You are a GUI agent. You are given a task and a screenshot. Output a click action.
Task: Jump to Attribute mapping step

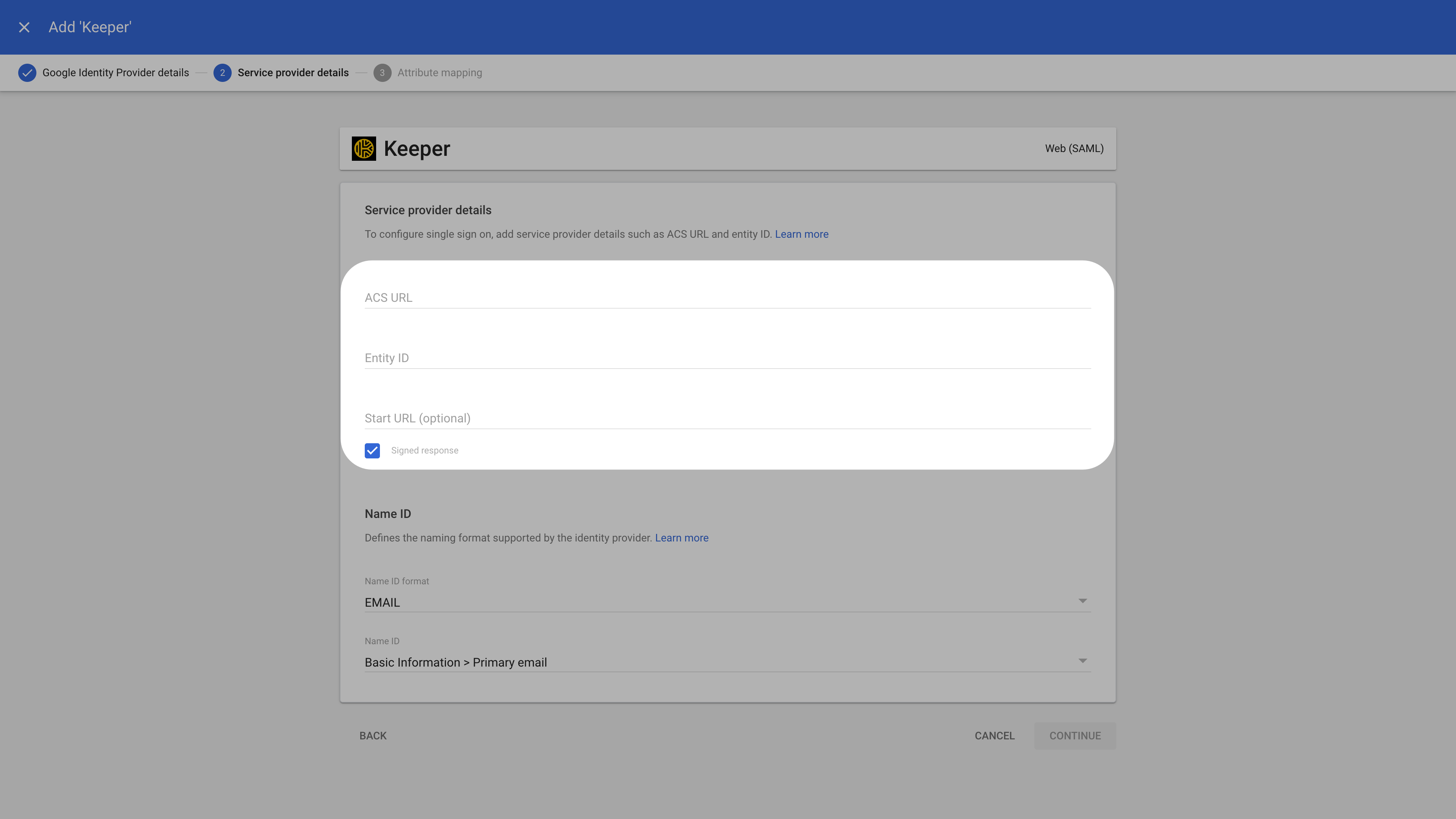pyautogui.click(x=439, y=73)
